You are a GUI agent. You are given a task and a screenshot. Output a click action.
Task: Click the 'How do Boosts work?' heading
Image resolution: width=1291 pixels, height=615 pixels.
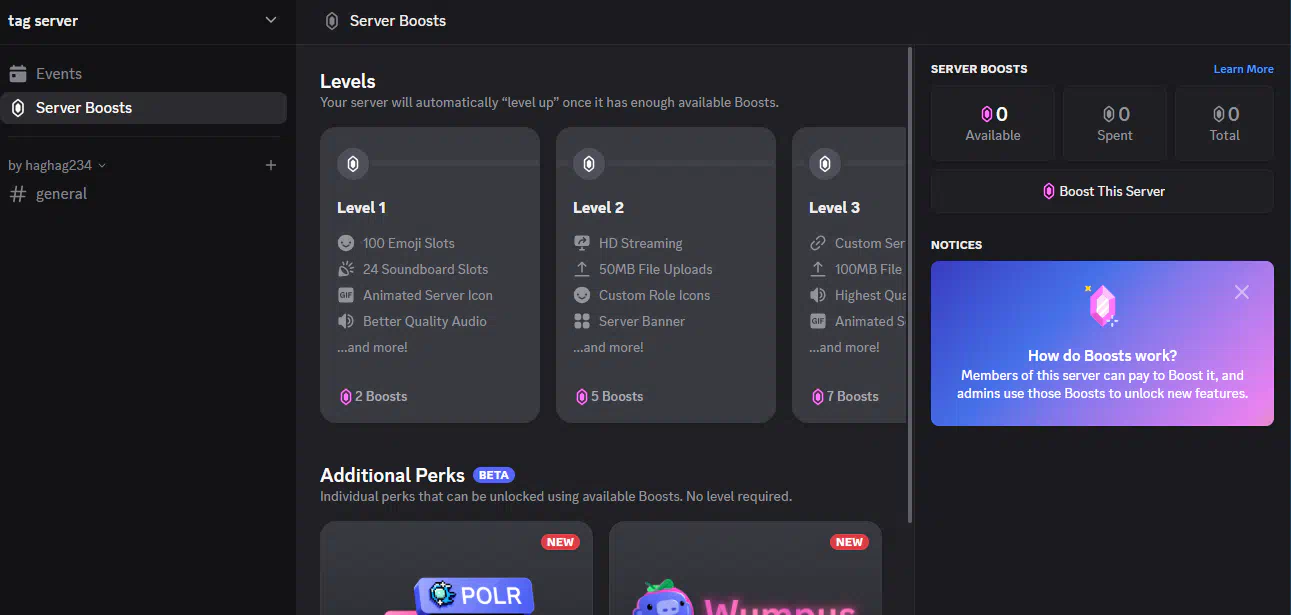point(1102,356)
